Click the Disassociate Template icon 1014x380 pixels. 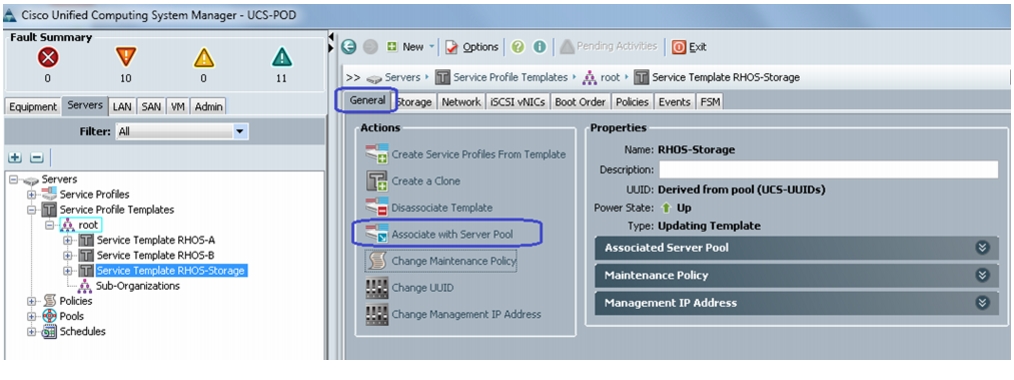point(377,207)
